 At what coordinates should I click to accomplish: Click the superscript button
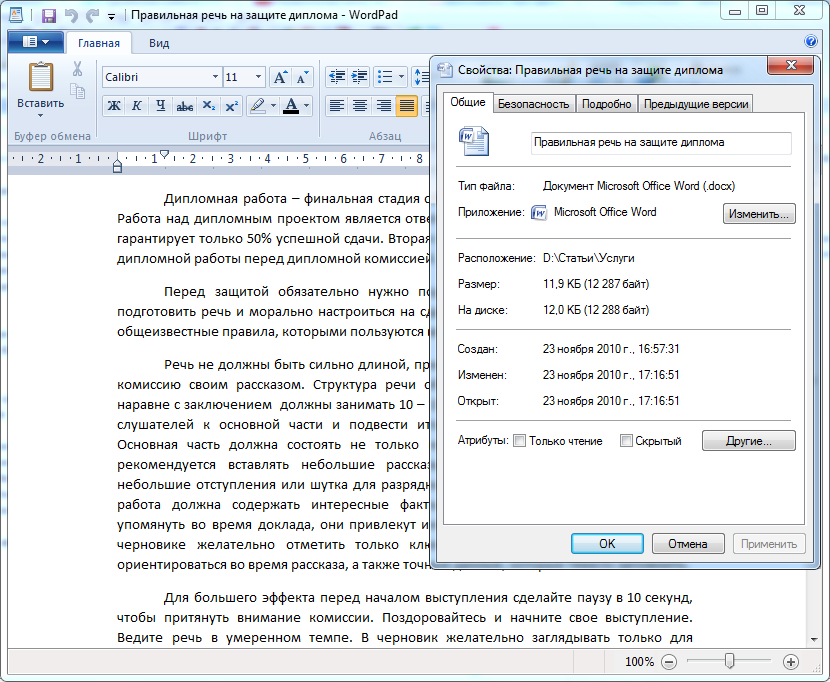pyautogui.click(x=232, y=106)
